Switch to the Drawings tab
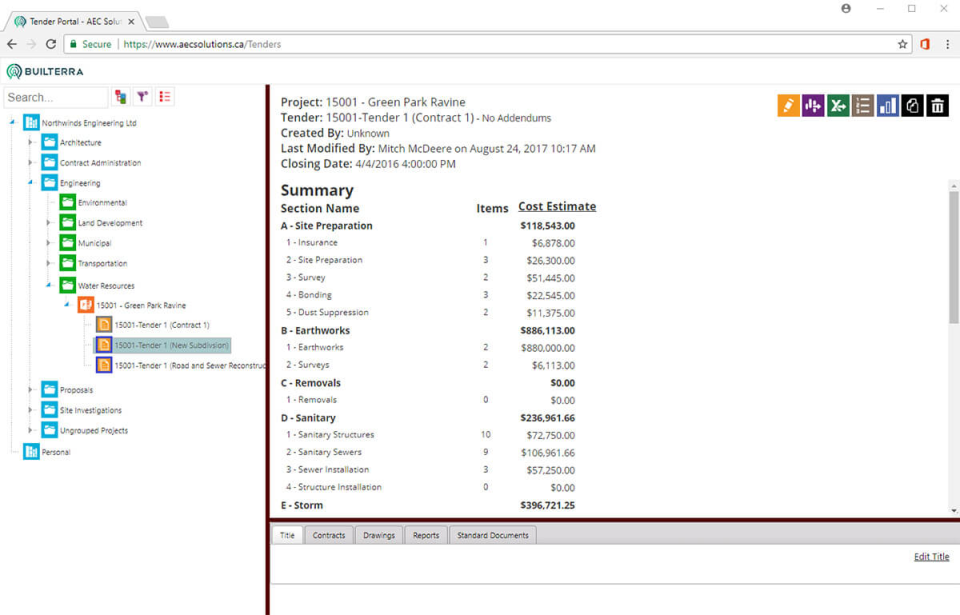The height and width of the screenshot is (615, 960). click(x=378, y=535)
